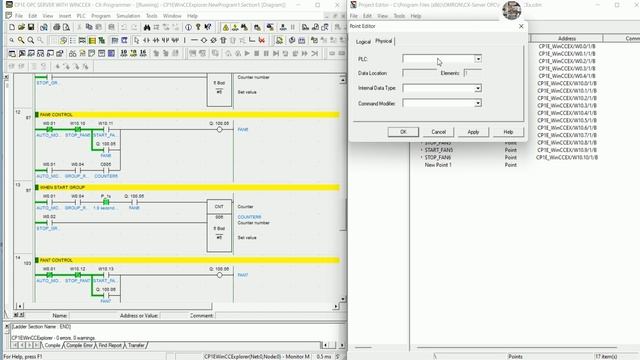Viewport: 640px width, 360px height.
Task: Open the PLC menu in CX-Programmer
Action: [x=81, y=16]
